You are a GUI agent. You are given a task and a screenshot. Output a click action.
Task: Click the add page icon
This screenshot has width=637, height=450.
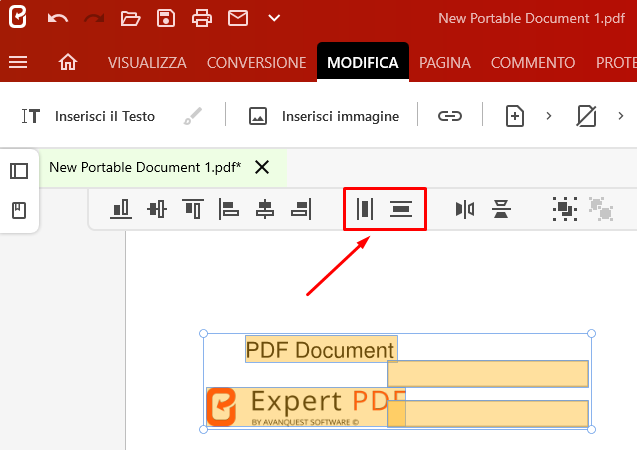(515, 116)
